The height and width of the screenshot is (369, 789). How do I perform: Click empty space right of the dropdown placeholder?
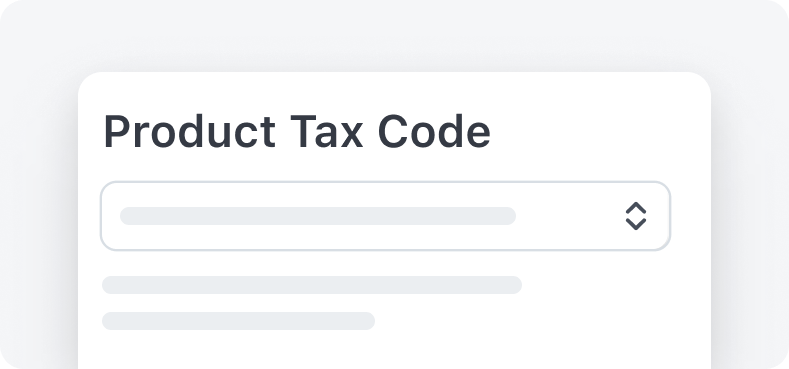point(569,216)
